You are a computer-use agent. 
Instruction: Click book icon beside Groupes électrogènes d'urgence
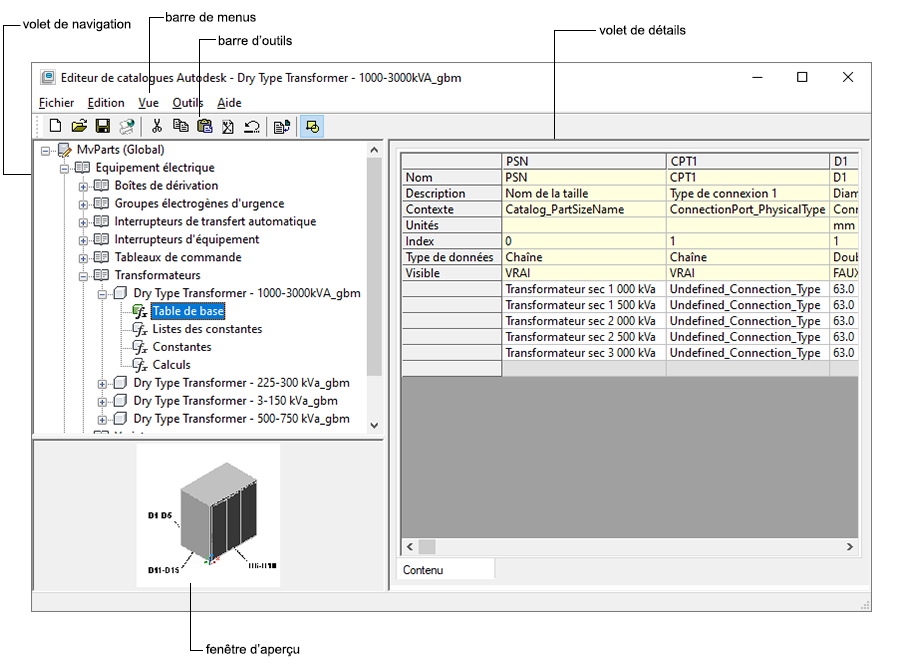(101, 203)
